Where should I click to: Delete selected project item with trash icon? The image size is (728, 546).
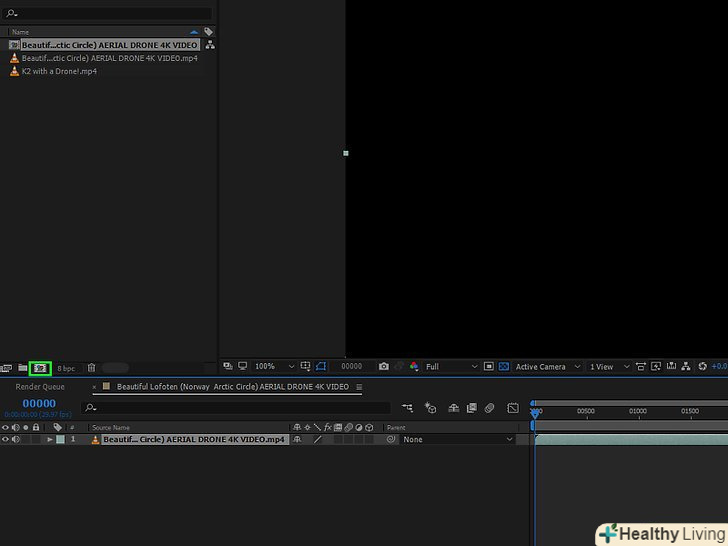pos(91,368)
